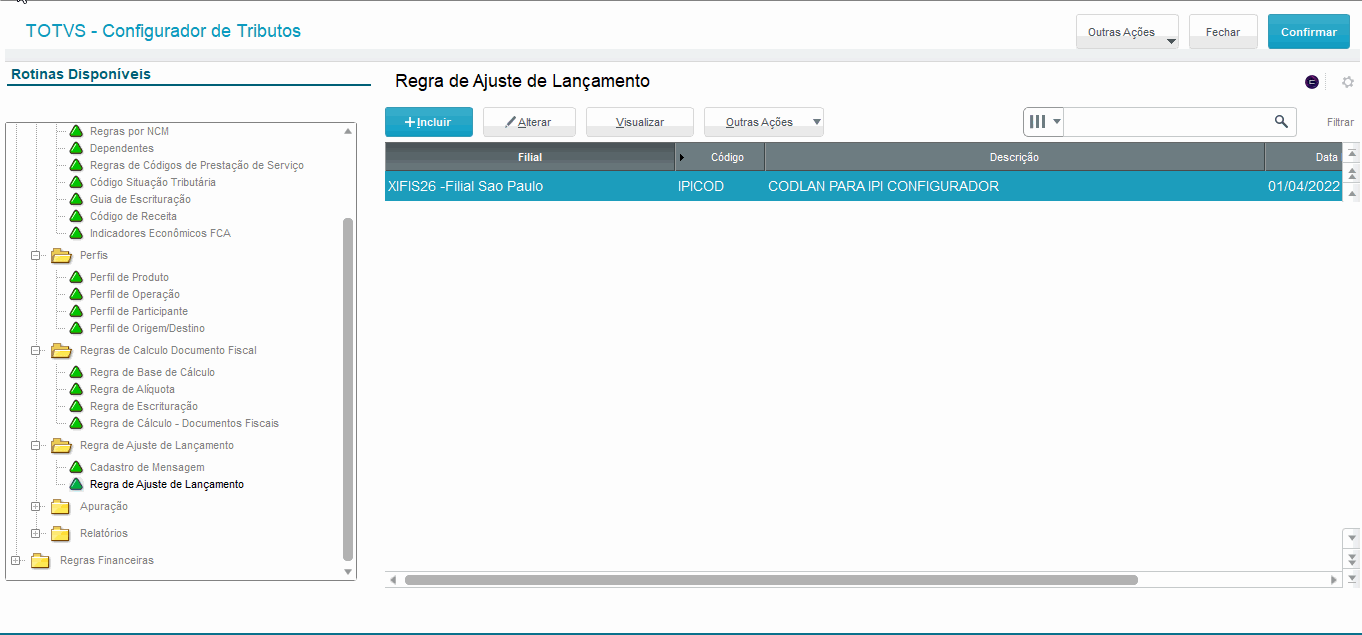Image resolution: width=1362 pixels, height=635 pixels.
Task: Select Regra de Base de Cálculo item
Action: point(152,372)
